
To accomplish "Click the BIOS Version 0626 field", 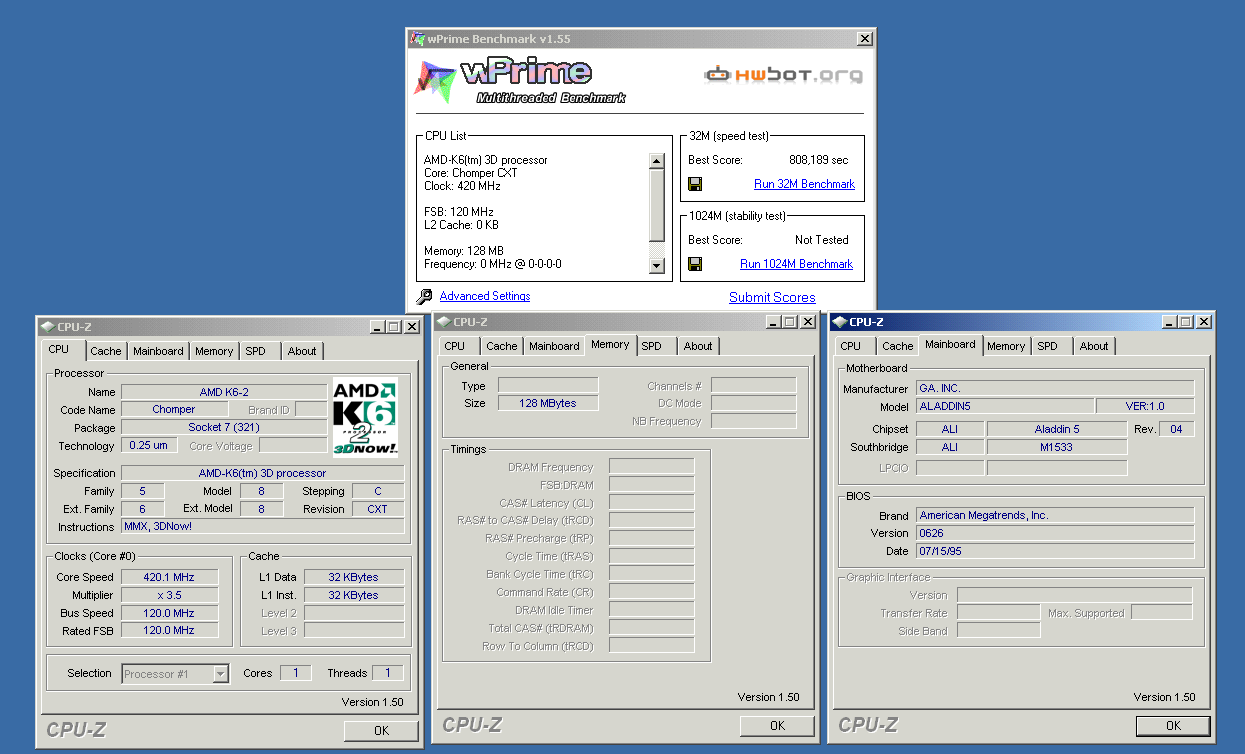I will click(1055, 533).
